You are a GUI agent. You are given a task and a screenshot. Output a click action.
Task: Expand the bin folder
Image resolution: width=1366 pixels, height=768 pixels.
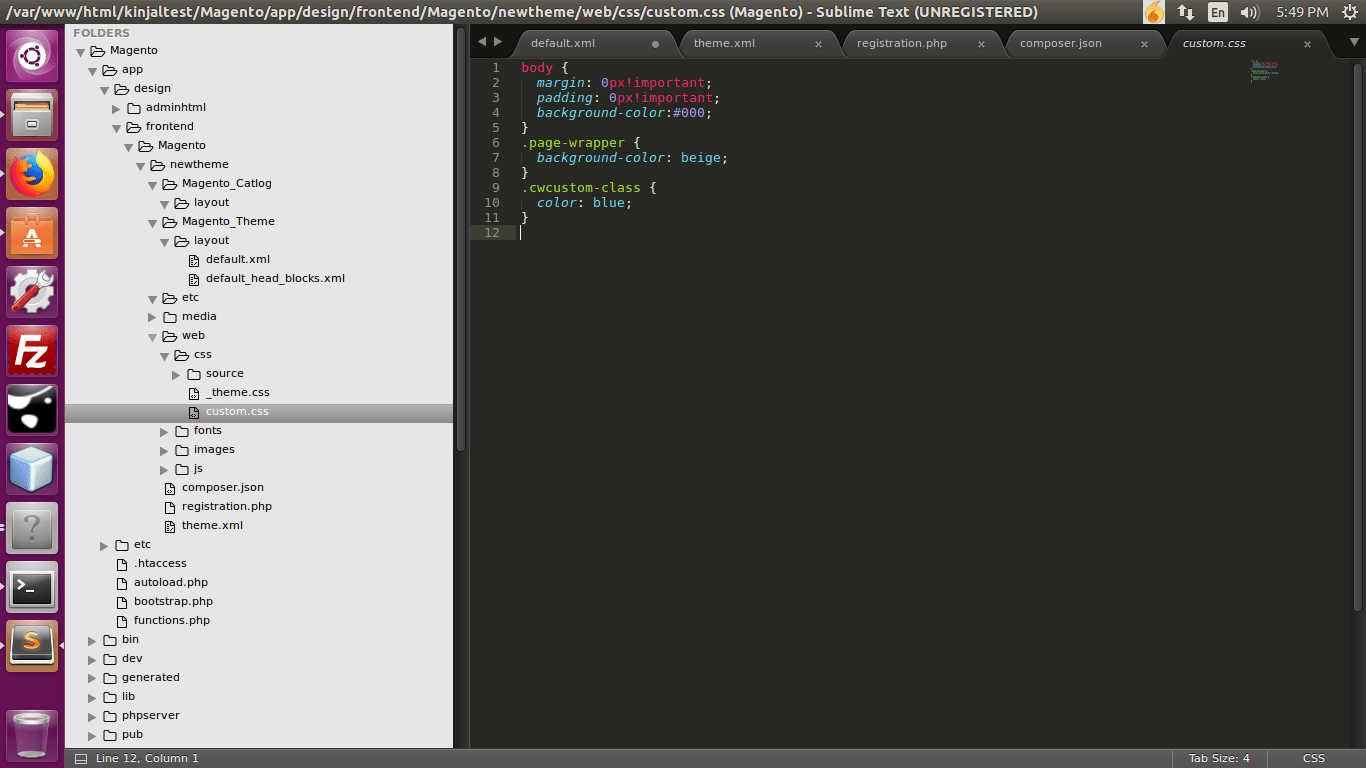(x=93, y=640)
